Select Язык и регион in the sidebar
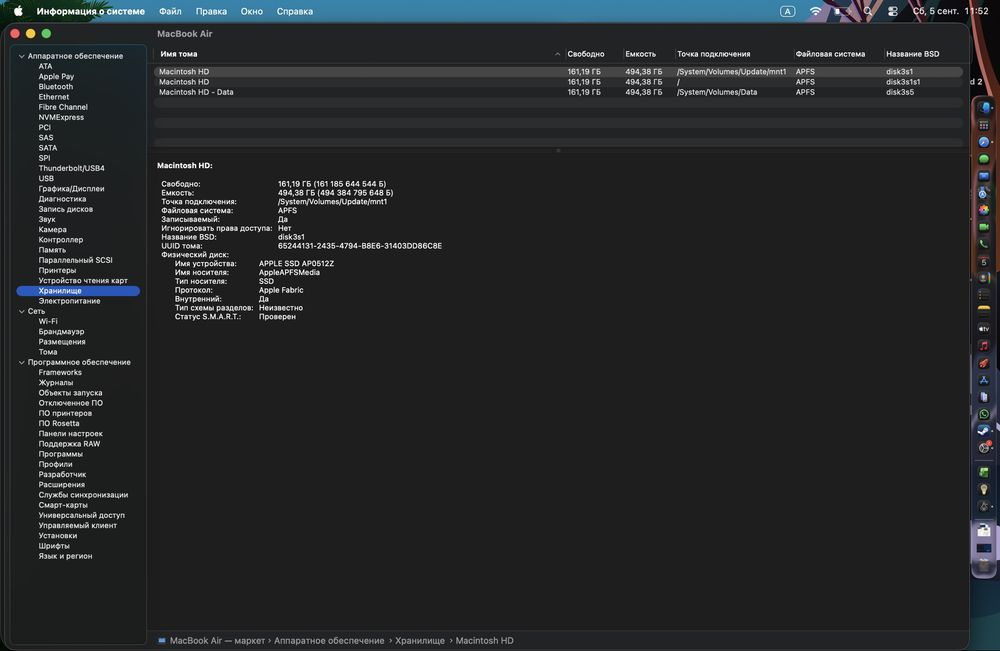Image resolution: width=1000 pixels, height=651 pixels. pos(65,556)
